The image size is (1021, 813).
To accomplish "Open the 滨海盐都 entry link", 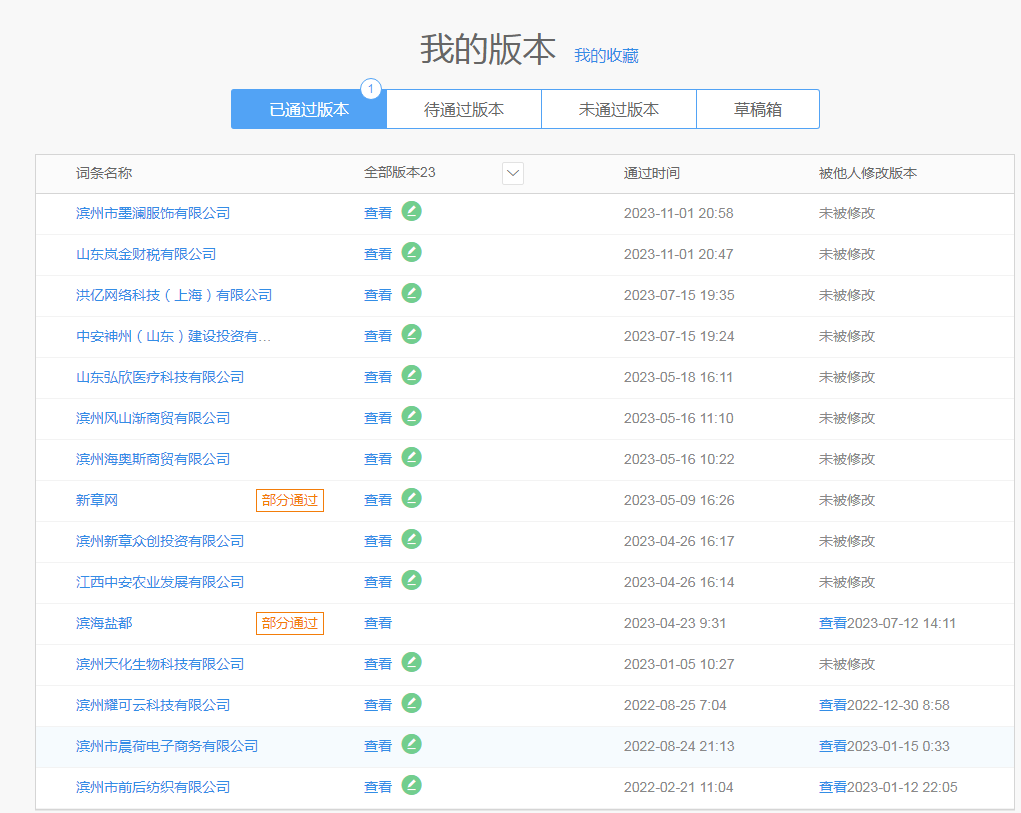I will (104, 624).
